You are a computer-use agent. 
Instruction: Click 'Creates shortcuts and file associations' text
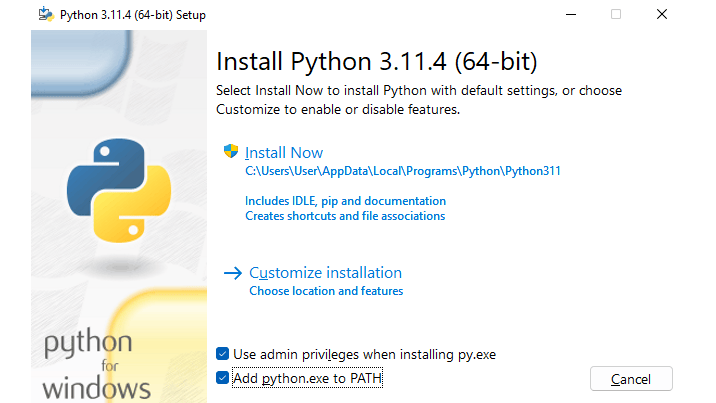tap(345, 216)
